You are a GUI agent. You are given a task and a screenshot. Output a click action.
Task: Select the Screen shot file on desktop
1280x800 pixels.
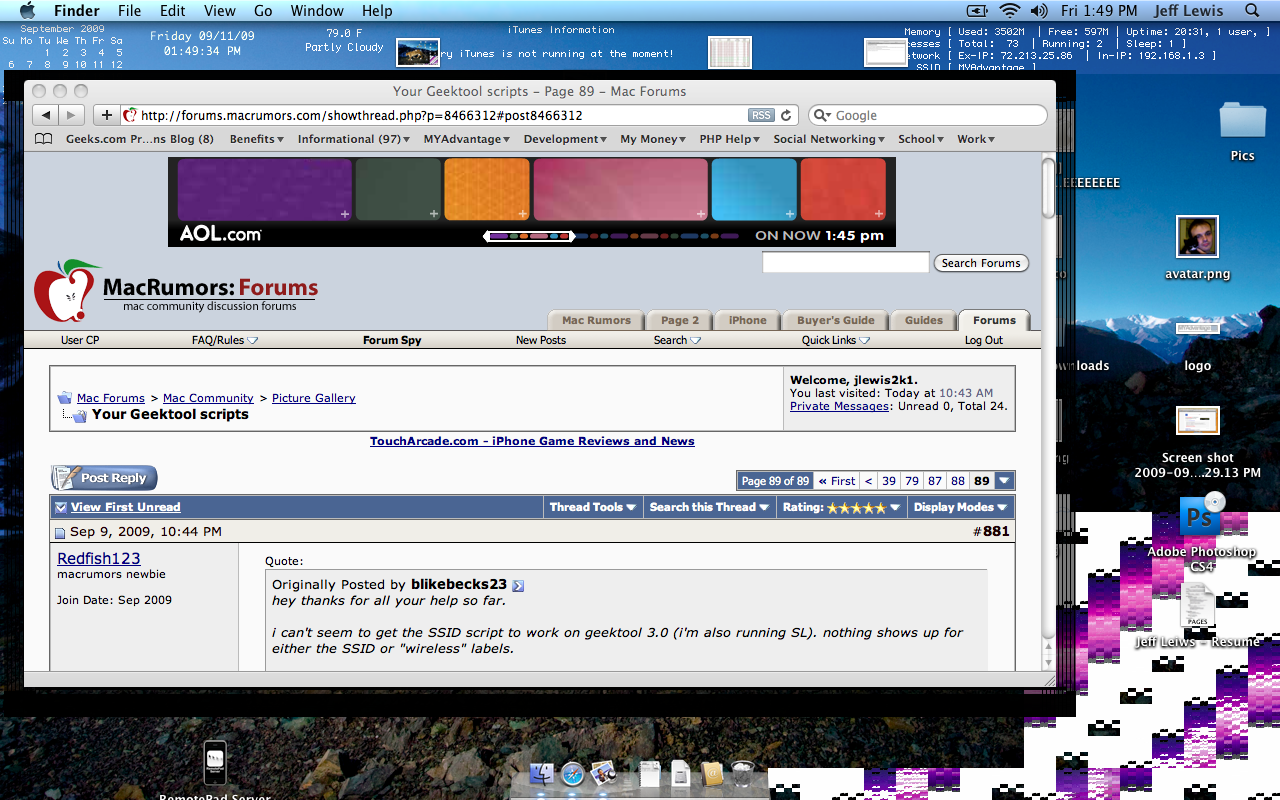(x=1197, y=421)
